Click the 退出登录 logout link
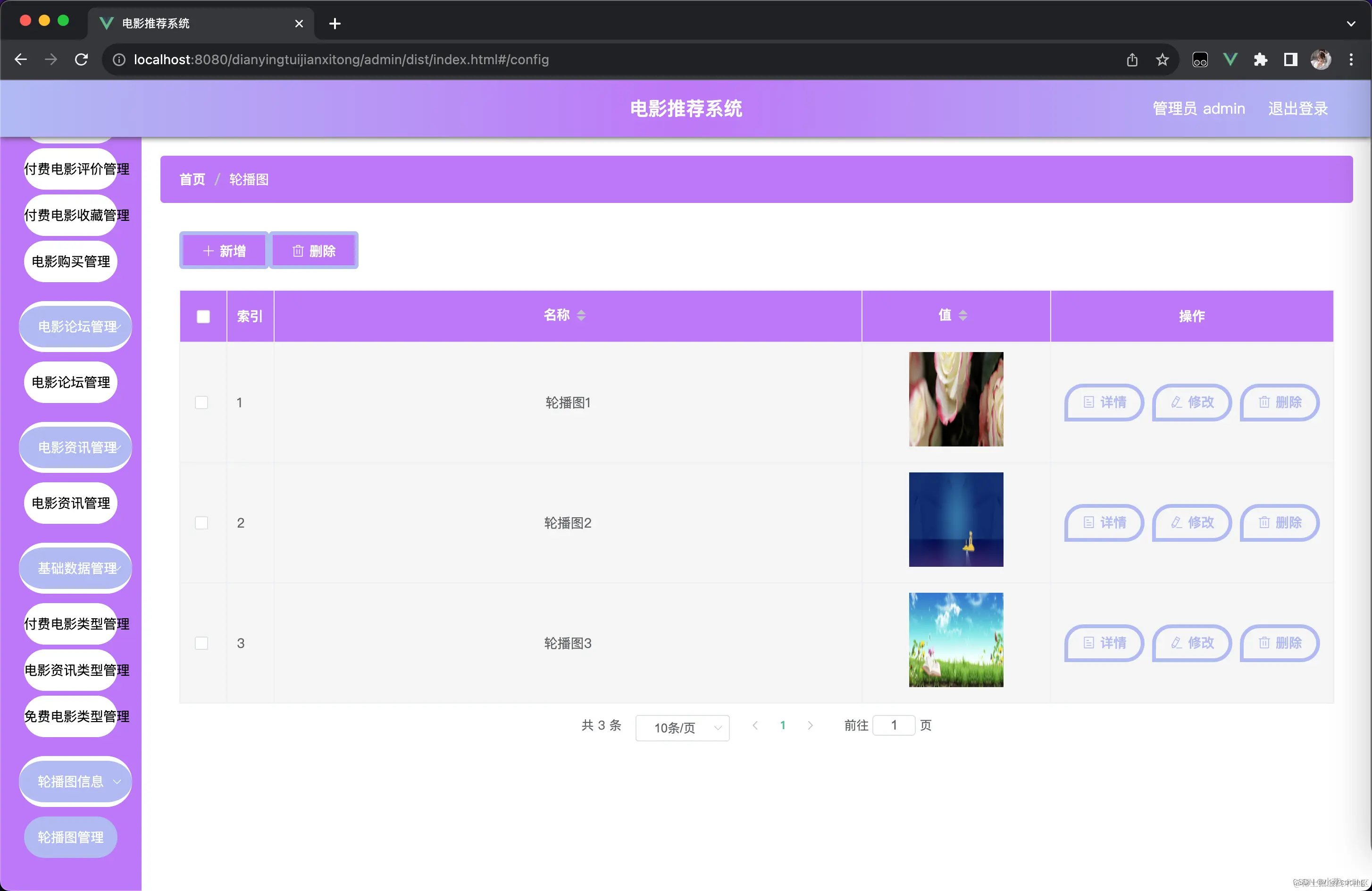 tap(1297, 109)
